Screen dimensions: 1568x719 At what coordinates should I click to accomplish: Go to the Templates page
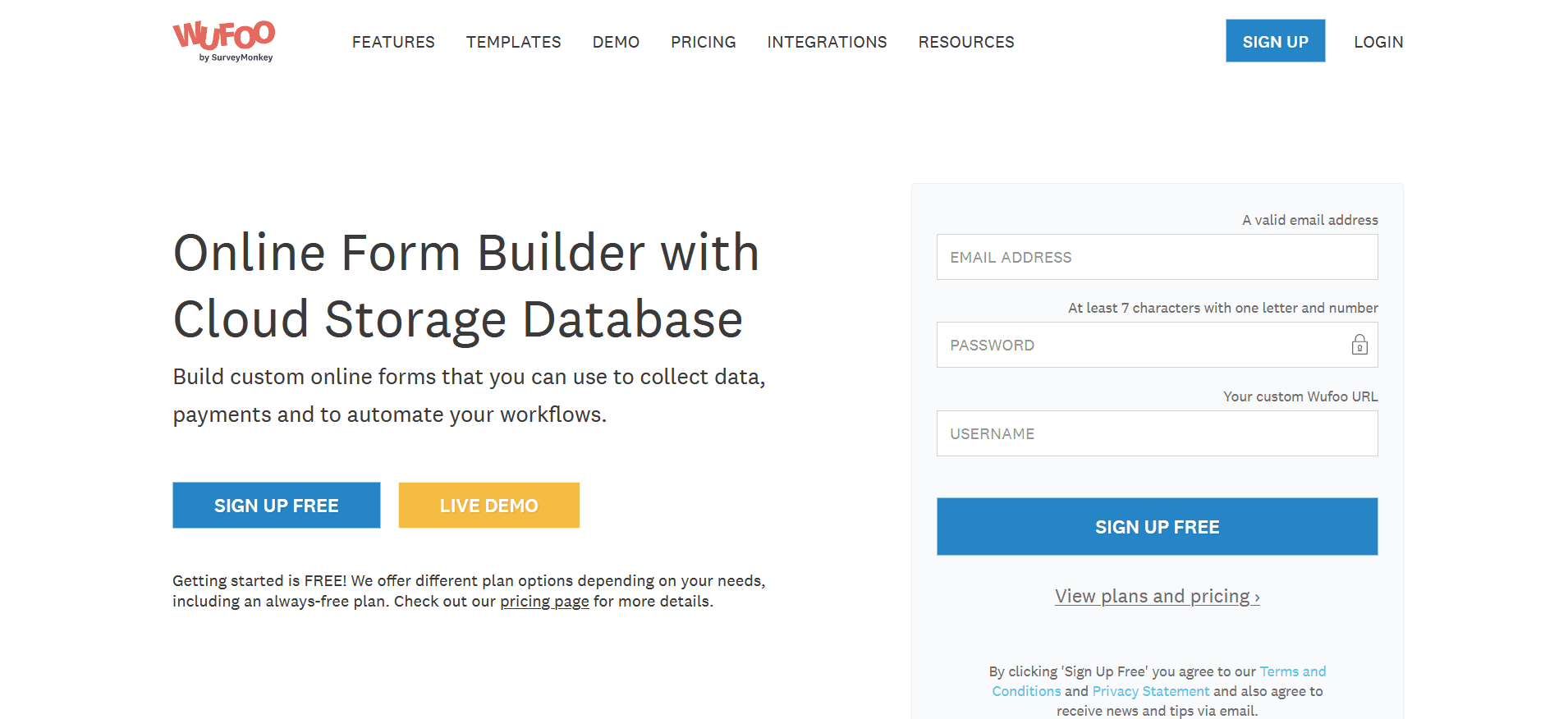coord(513,42)
